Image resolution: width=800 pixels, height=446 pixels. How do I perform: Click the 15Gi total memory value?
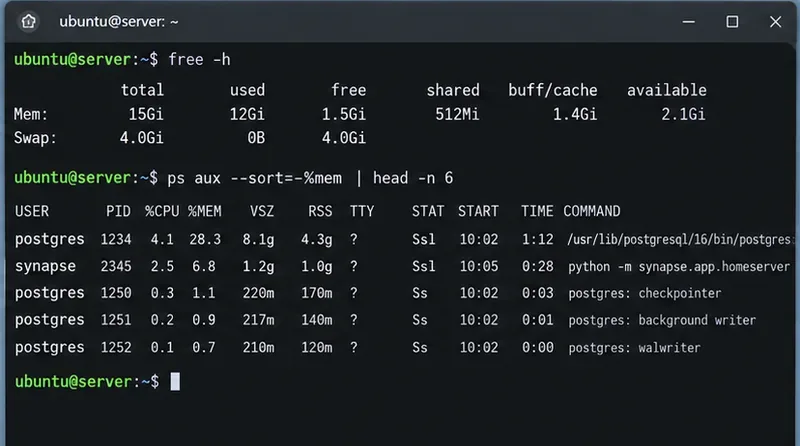tap(145, 114)
